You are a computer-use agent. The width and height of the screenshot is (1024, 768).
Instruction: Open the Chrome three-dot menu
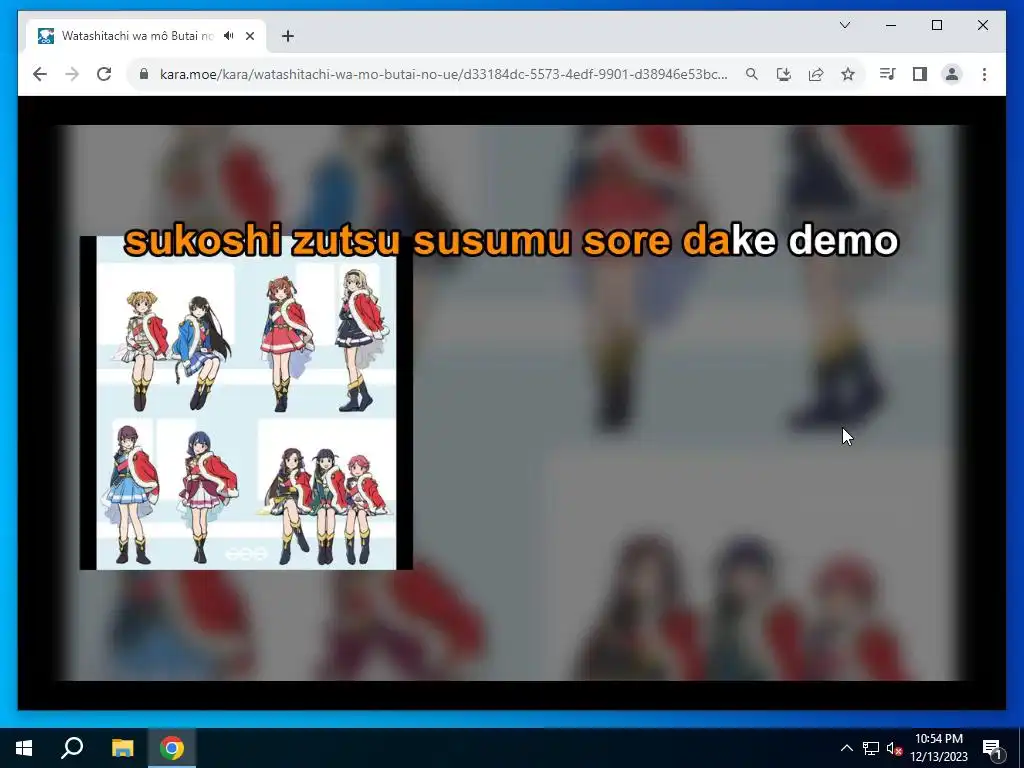click(984, 74)
